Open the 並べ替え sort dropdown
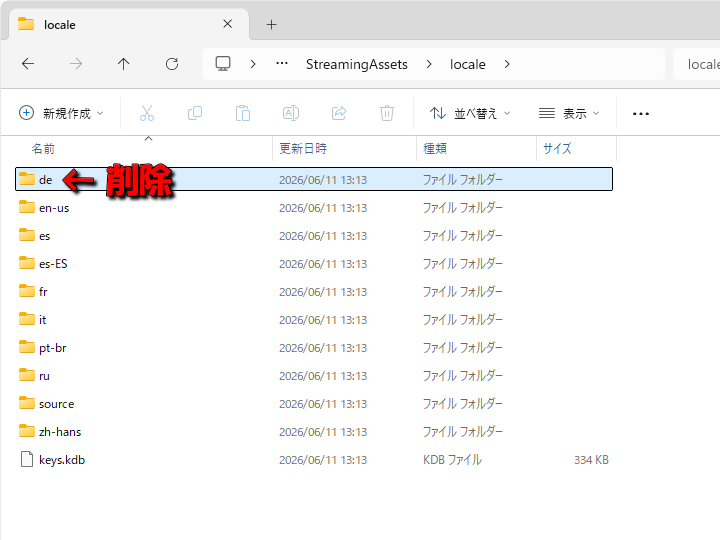Image resolution: width=720 pixels, height=540 pixels. 470,113
